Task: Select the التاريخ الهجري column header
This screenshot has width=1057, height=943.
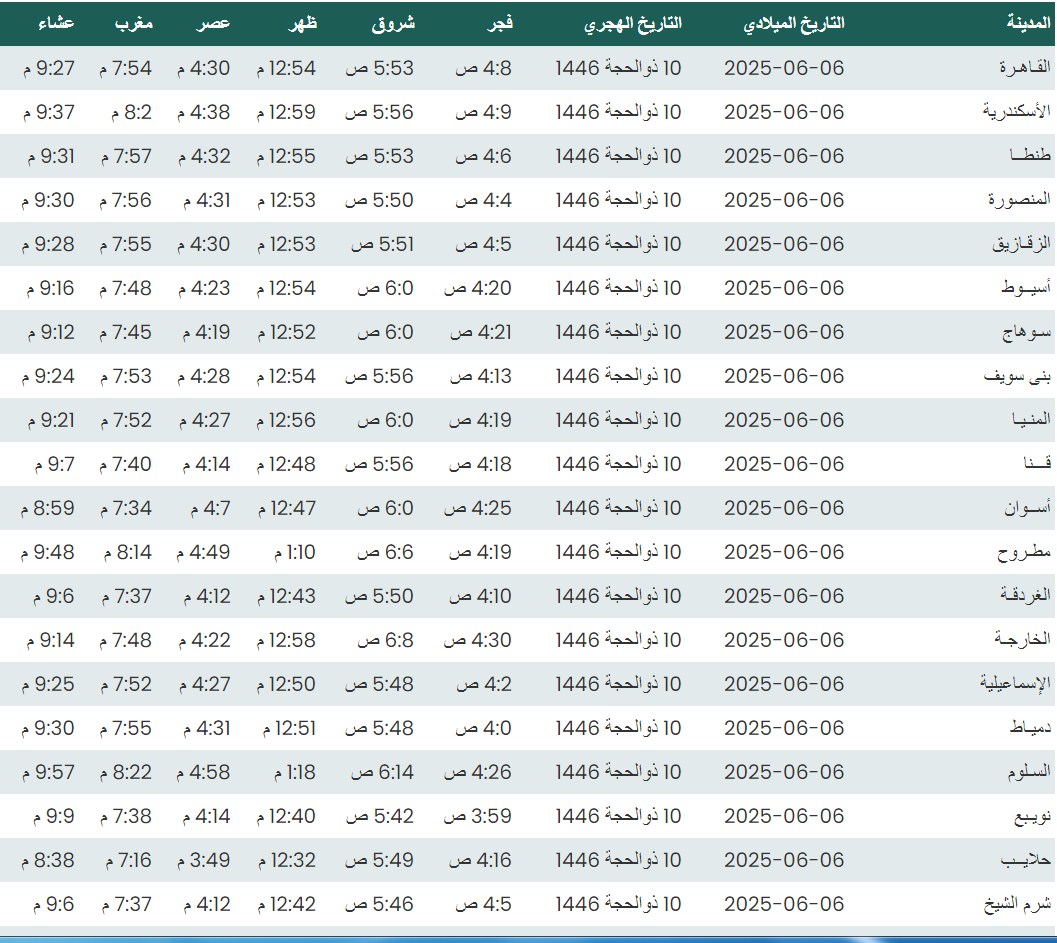Action: (633, 24)
